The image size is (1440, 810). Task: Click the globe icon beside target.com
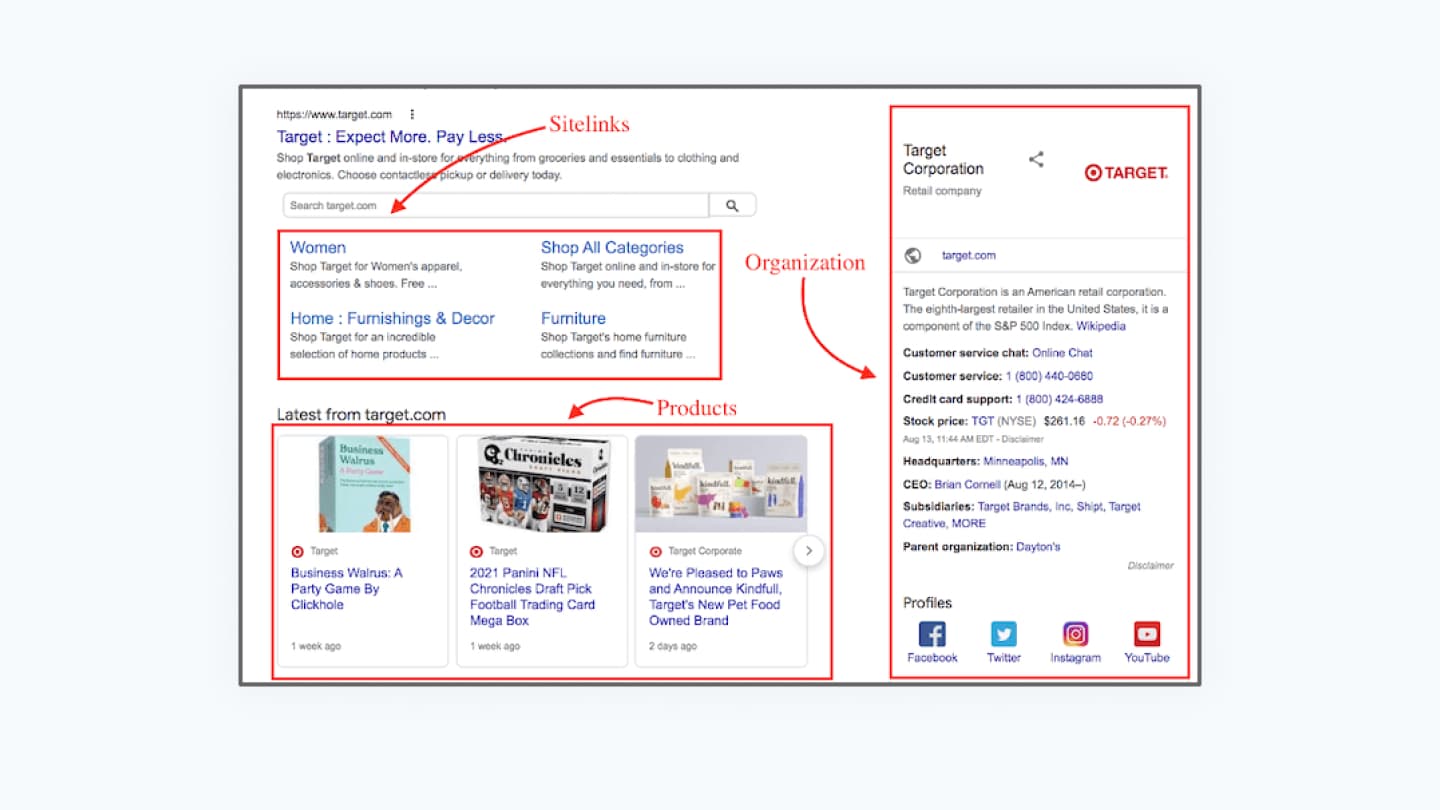[912, 255]
